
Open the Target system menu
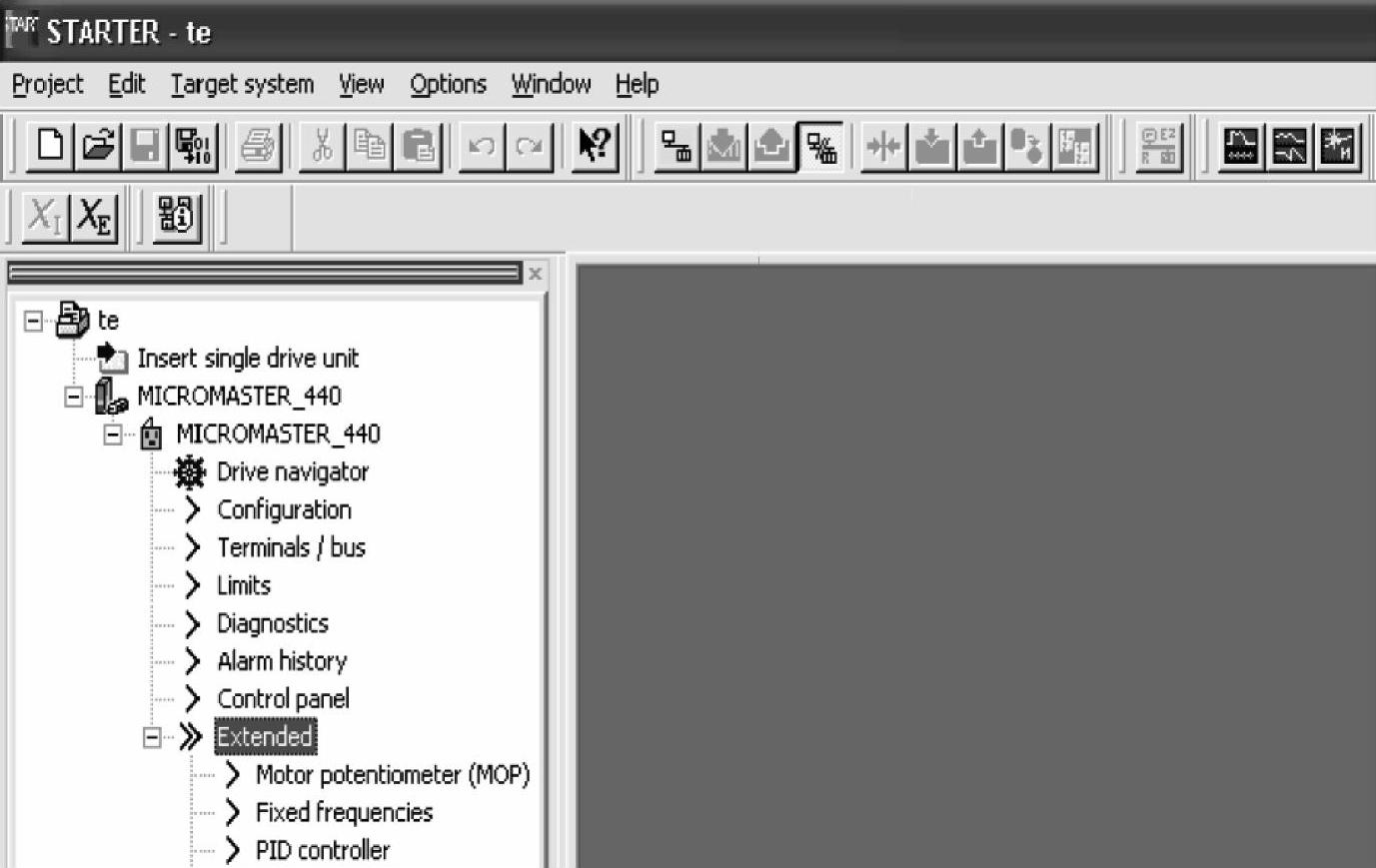click(242, 85)
